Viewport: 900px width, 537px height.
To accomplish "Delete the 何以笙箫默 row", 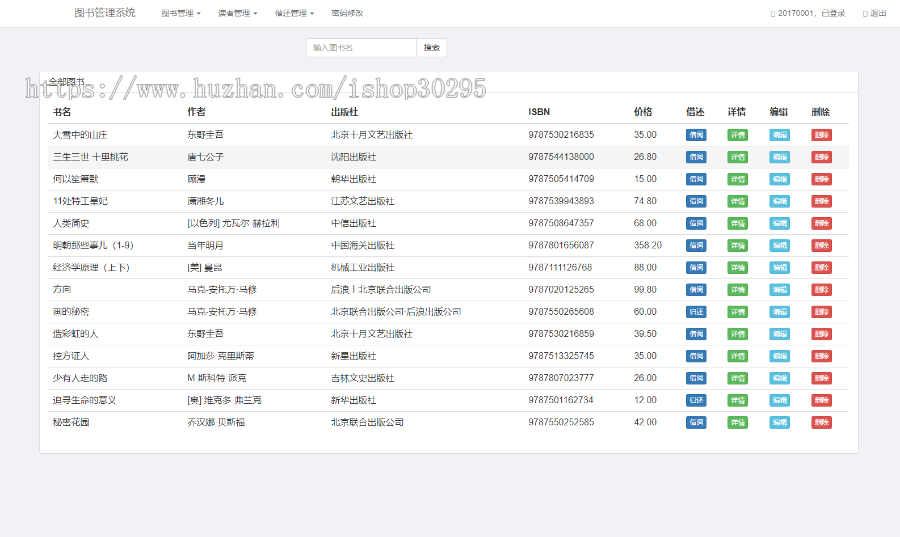I will tap(821, 179).
